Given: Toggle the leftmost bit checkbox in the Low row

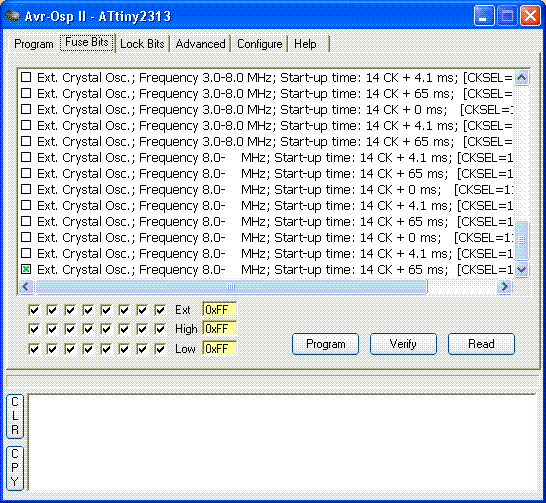Looking at the screenshot, I should click(34, 349).
